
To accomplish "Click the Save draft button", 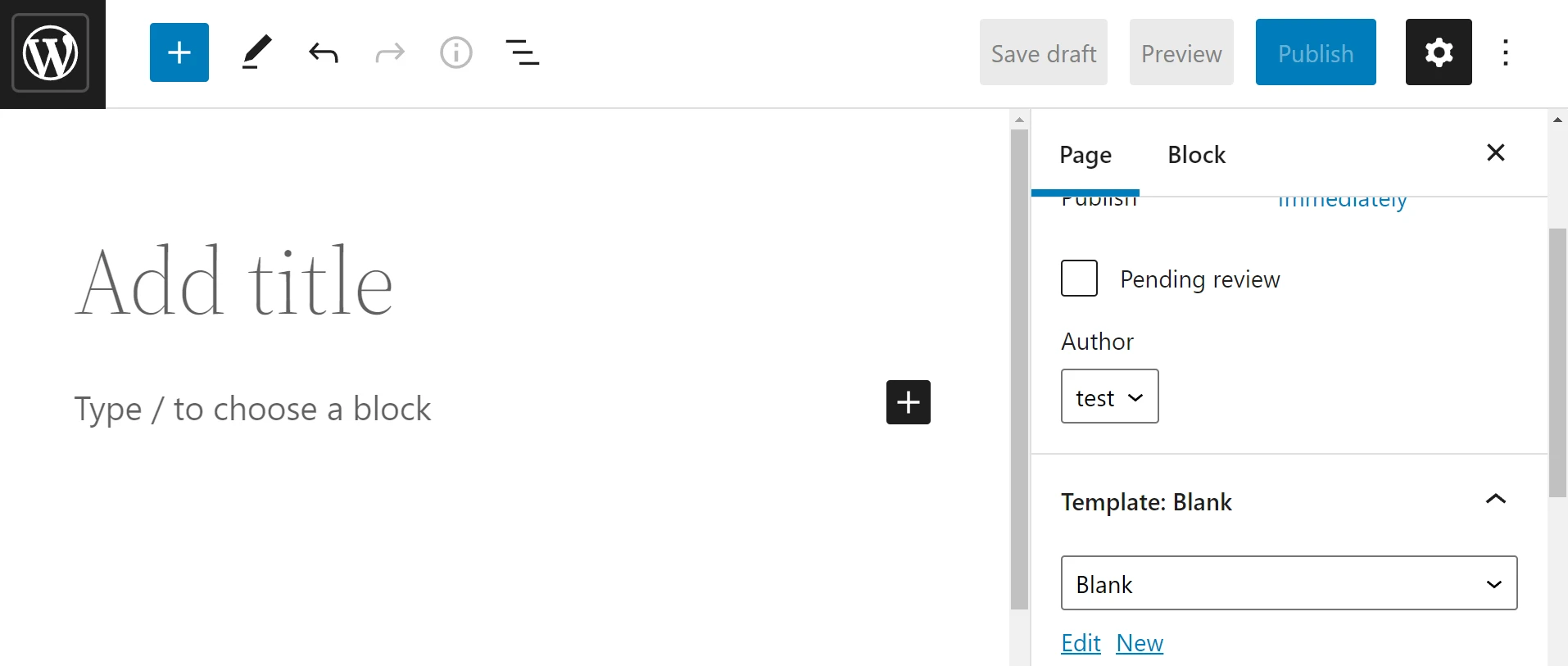I will pyautogui.click(x=1043, y=53).
